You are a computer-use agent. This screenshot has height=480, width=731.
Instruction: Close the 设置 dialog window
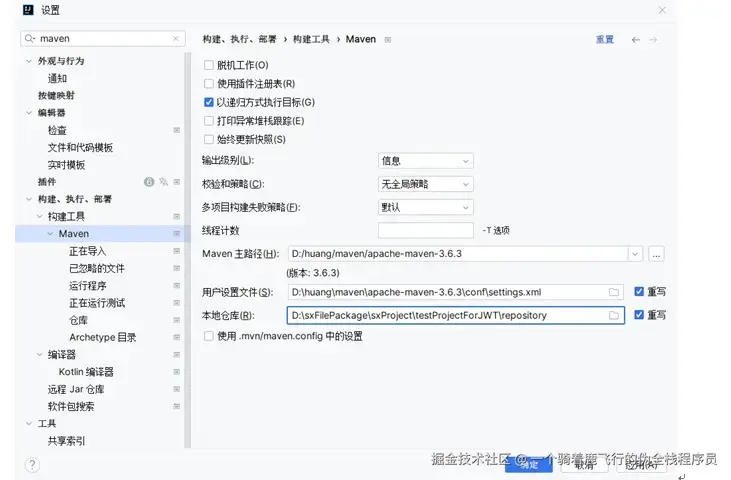[662, 10]
